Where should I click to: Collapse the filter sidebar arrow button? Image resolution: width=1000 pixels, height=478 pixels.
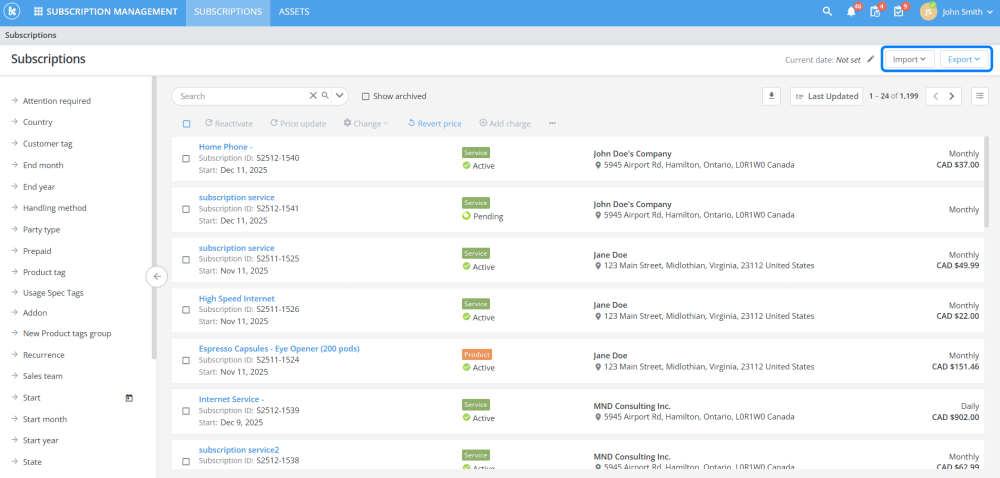click(x=157, y=277)
